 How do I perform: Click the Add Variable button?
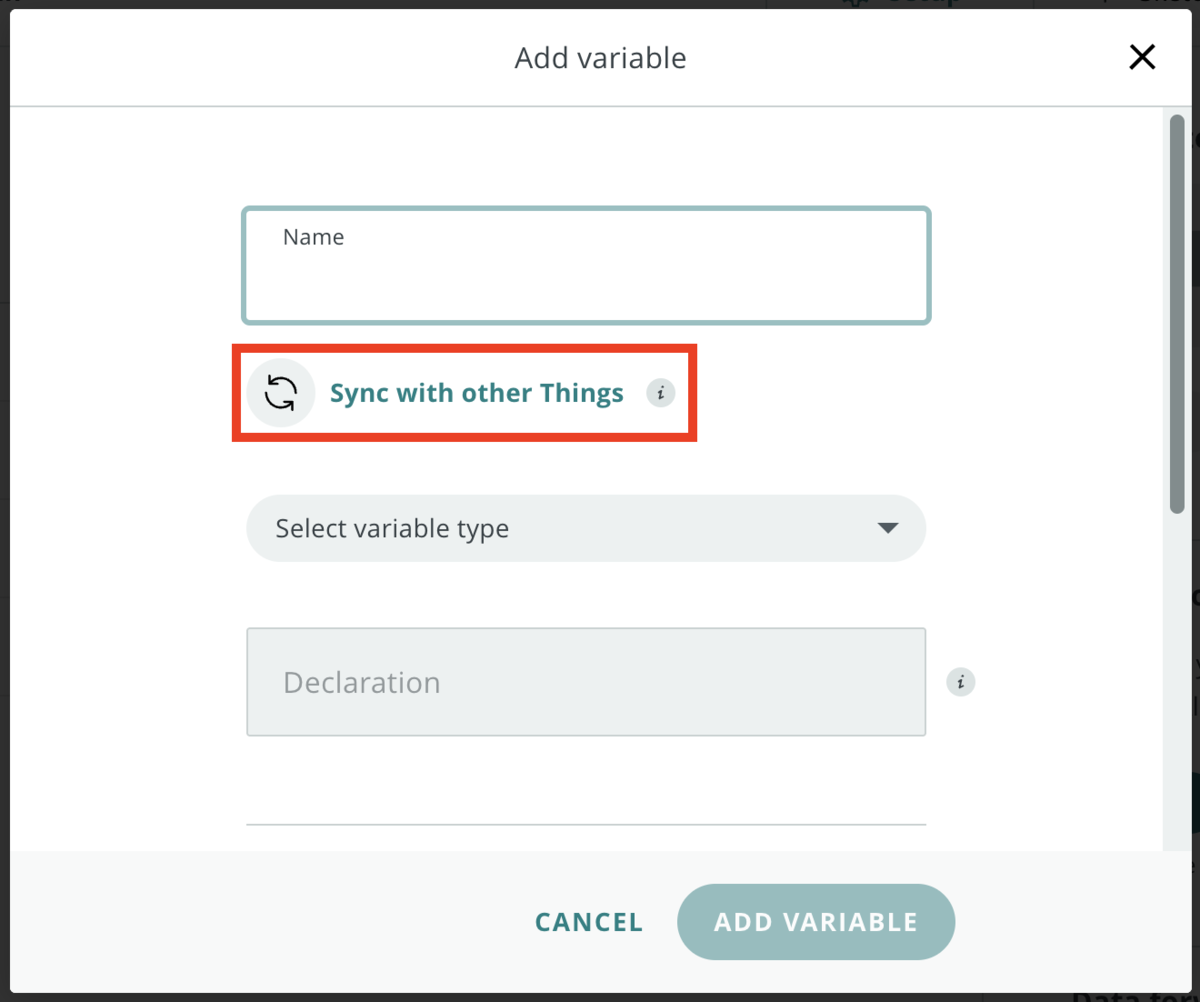(x=815, y=921)
